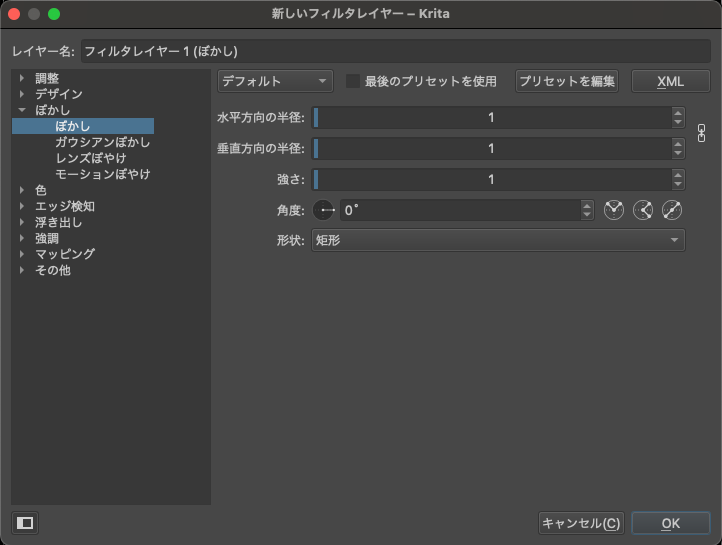Select the ガウシアンぼかし filter
The height and width of the screenshot is (545, 722).
[x=103, y=142]
